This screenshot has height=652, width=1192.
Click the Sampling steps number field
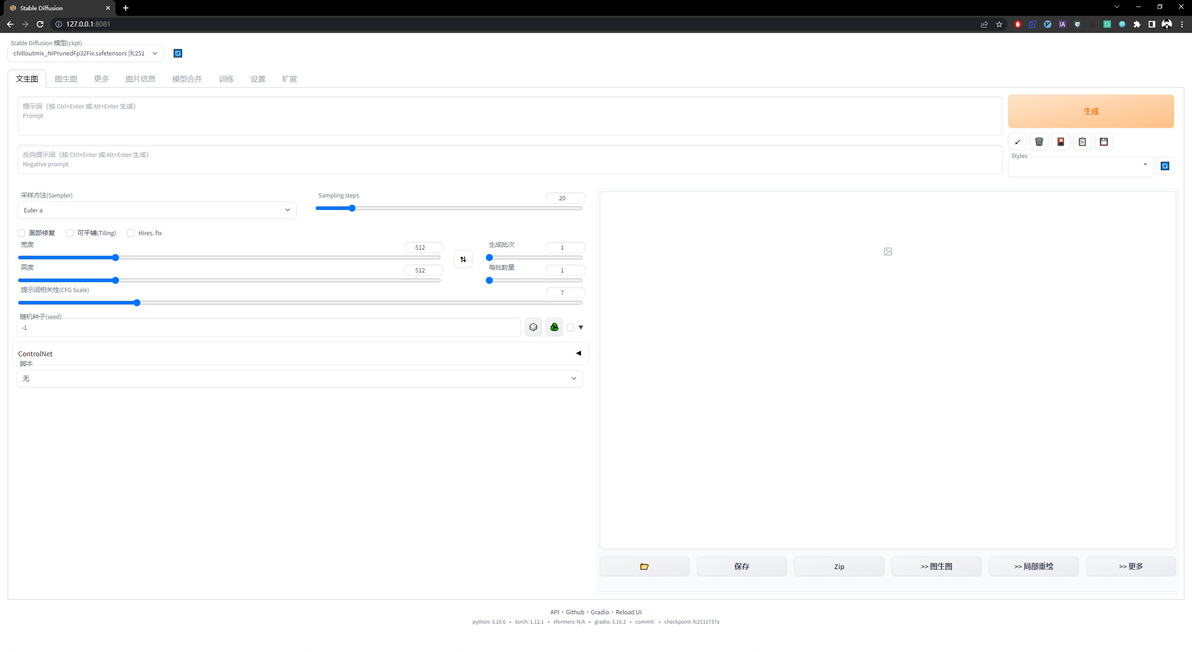tap(565, 198)
